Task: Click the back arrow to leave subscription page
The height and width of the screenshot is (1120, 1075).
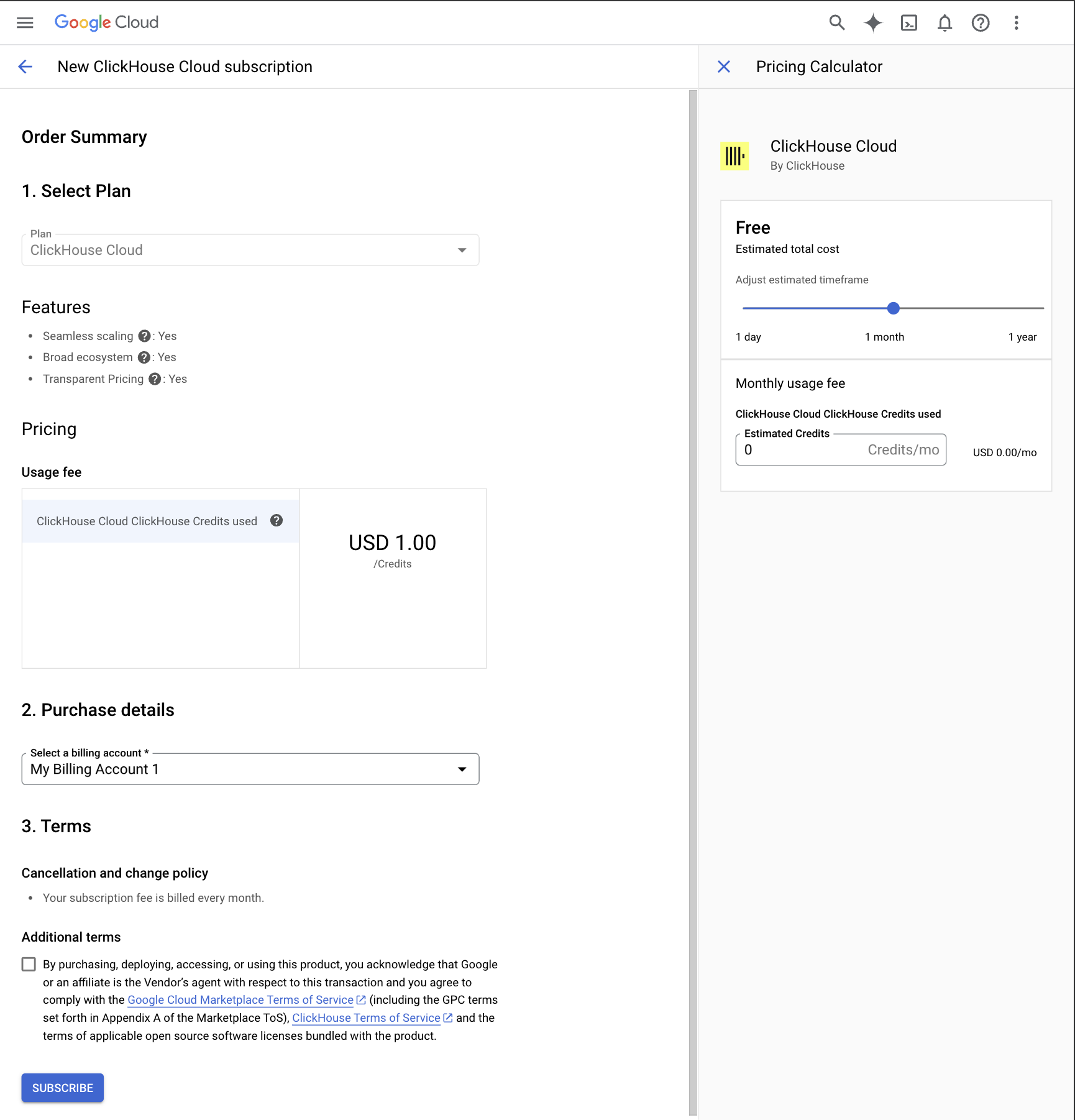Action: [x=25, y=66]
